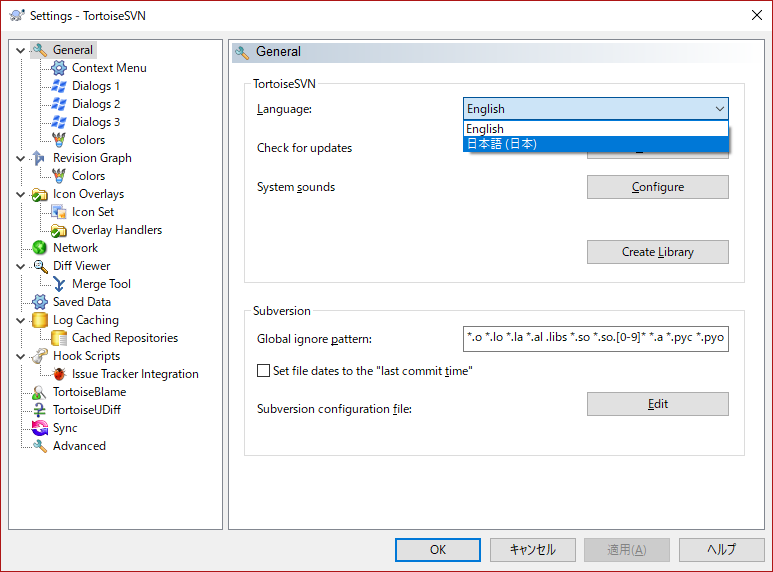Select English in the language list
Viewport: 773px width, 572px height.
coord(596,129)
